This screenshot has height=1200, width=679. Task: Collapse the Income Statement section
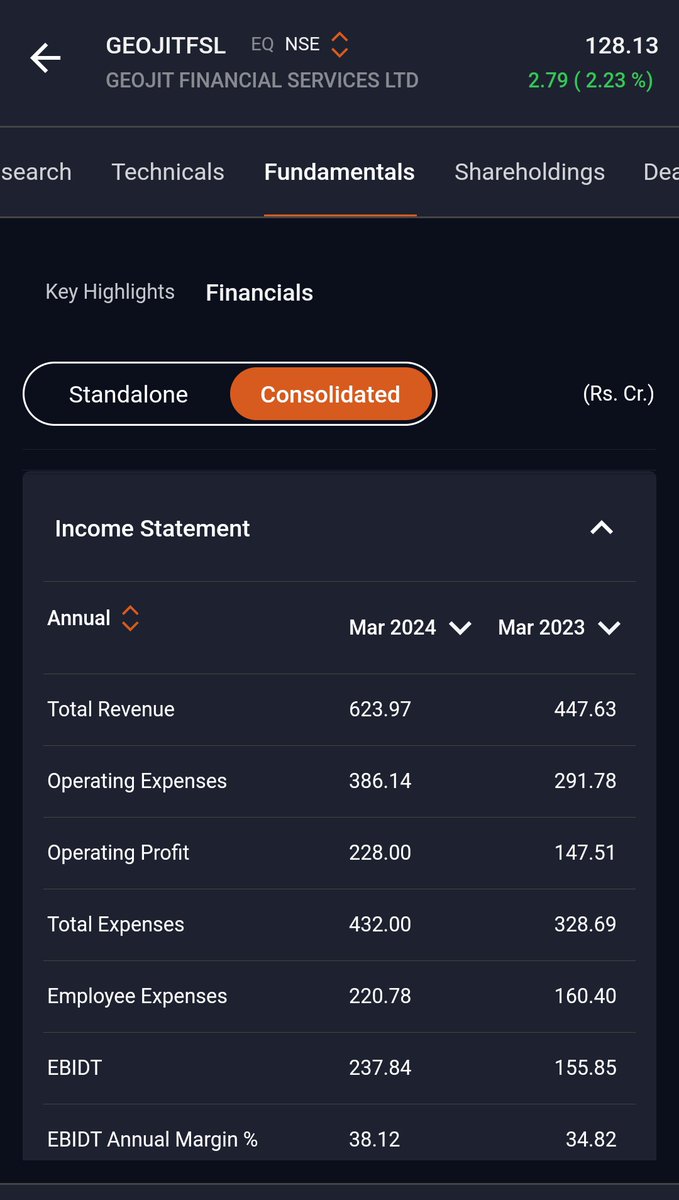point(601,528)
